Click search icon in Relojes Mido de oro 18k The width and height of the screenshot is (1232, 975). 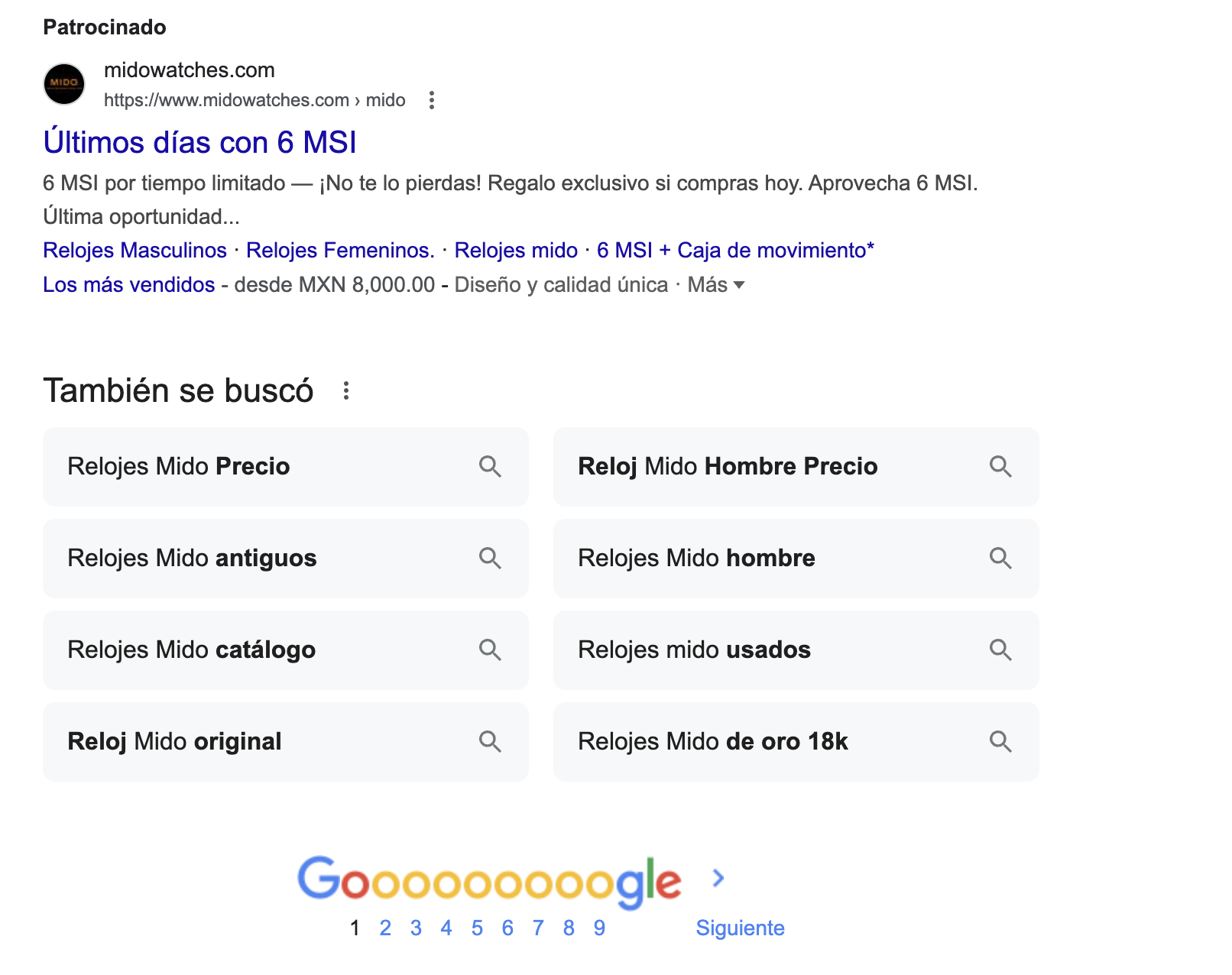point(1000,741)
